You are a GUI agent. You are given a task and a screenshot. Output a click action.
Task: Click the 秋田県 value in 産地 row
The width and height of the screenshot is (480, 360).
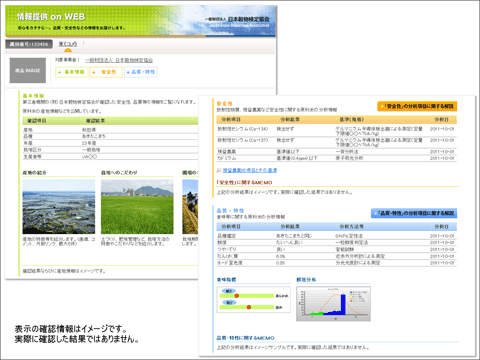(x=89, y=130)
